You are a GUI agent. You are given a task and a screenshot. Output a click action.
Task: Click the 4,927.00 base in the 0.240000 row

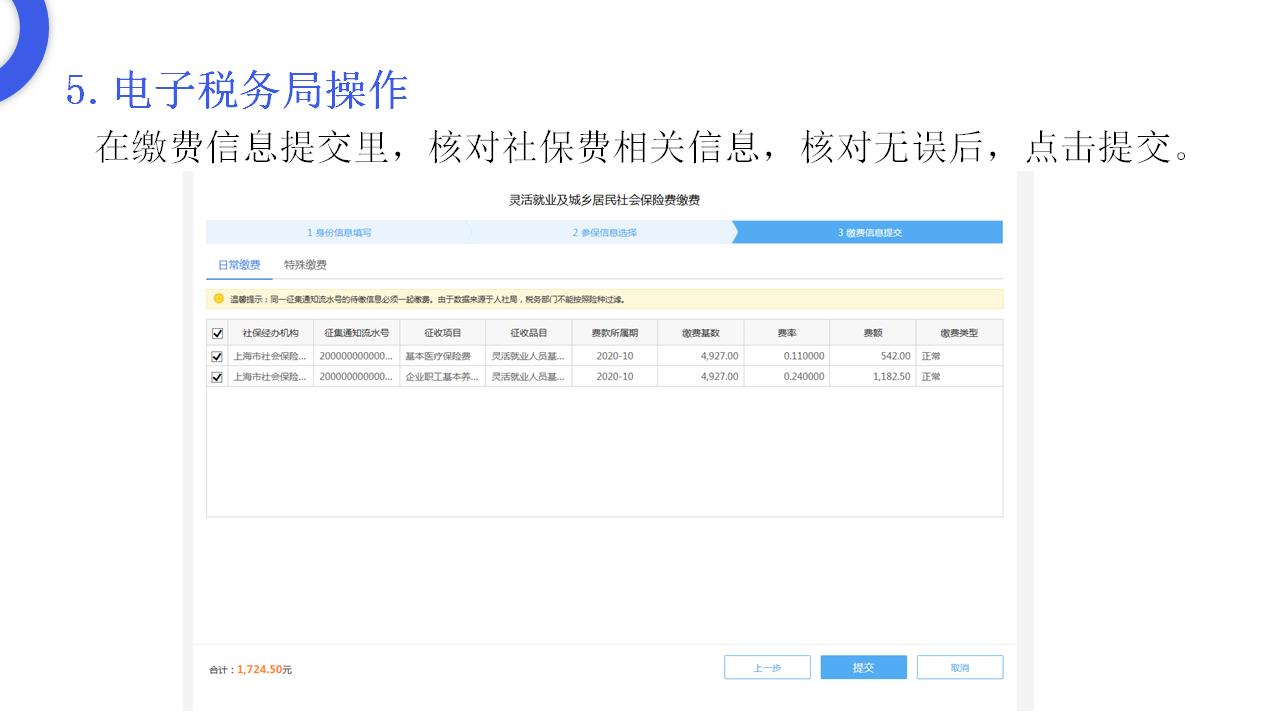tap(720, 377)
